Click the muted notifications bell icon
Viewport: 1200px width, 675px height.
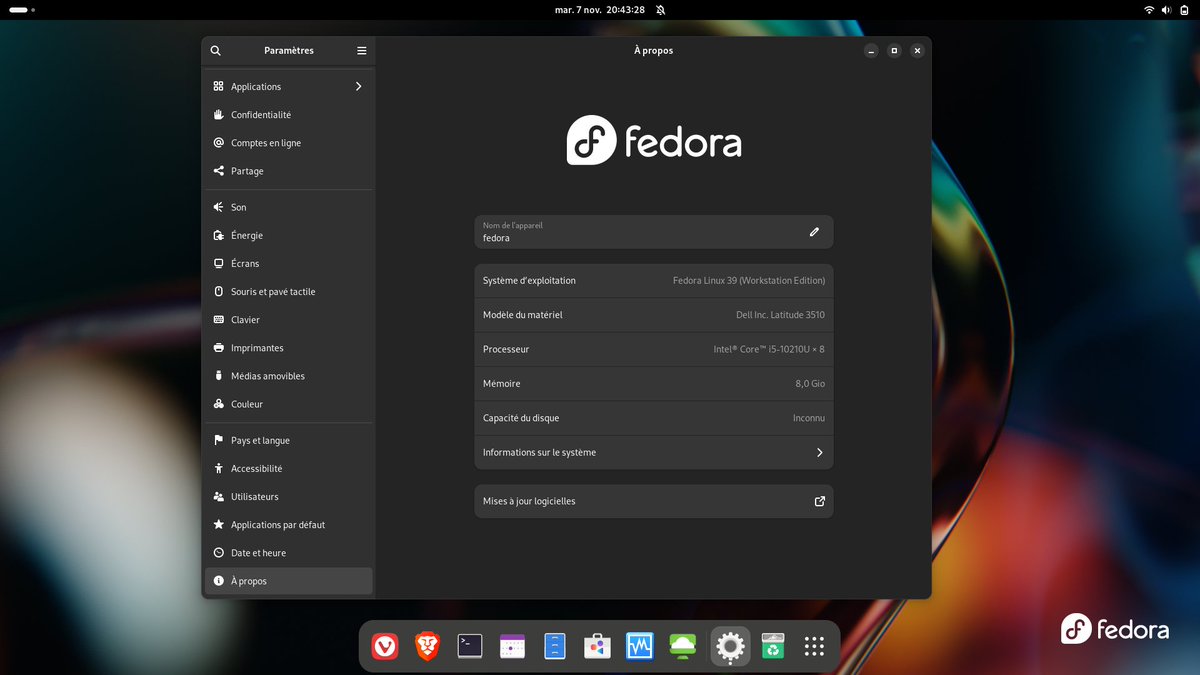point(660,9)
